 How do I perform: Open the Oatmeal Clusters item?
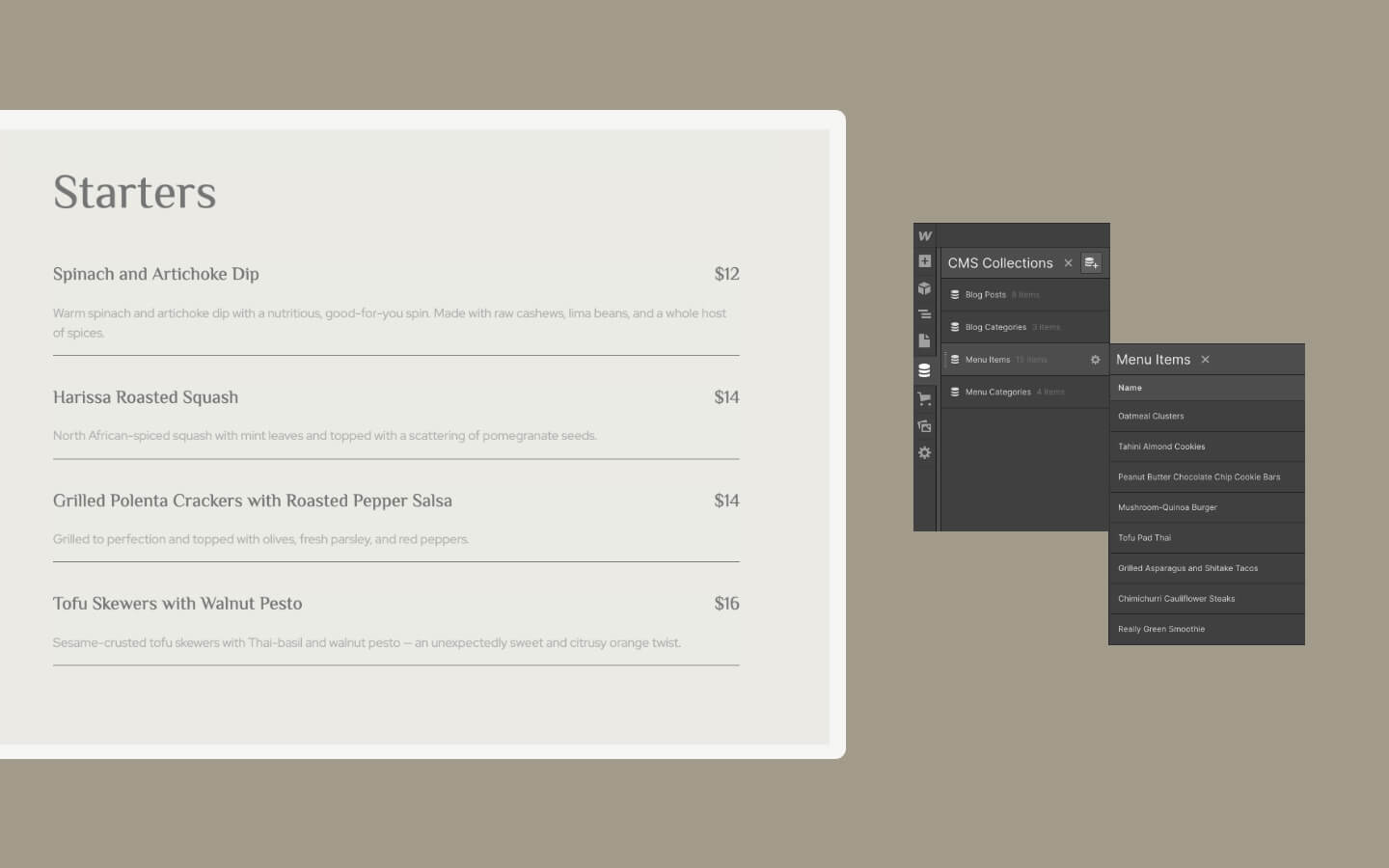[x=1151, y=417]
